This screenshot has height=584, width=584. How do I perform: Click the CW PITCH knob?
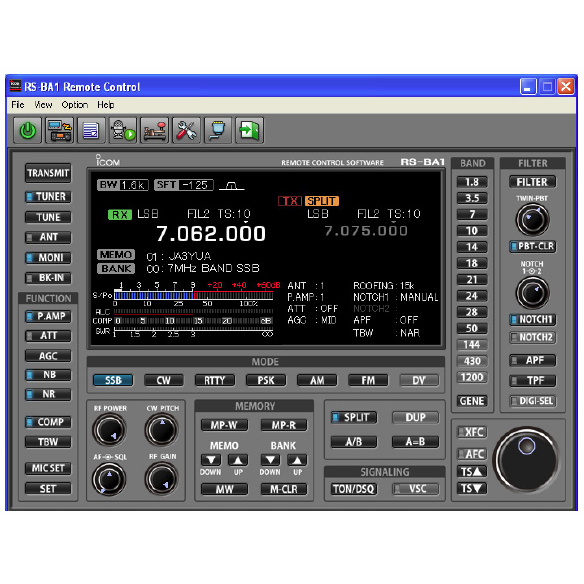point(161,430)
